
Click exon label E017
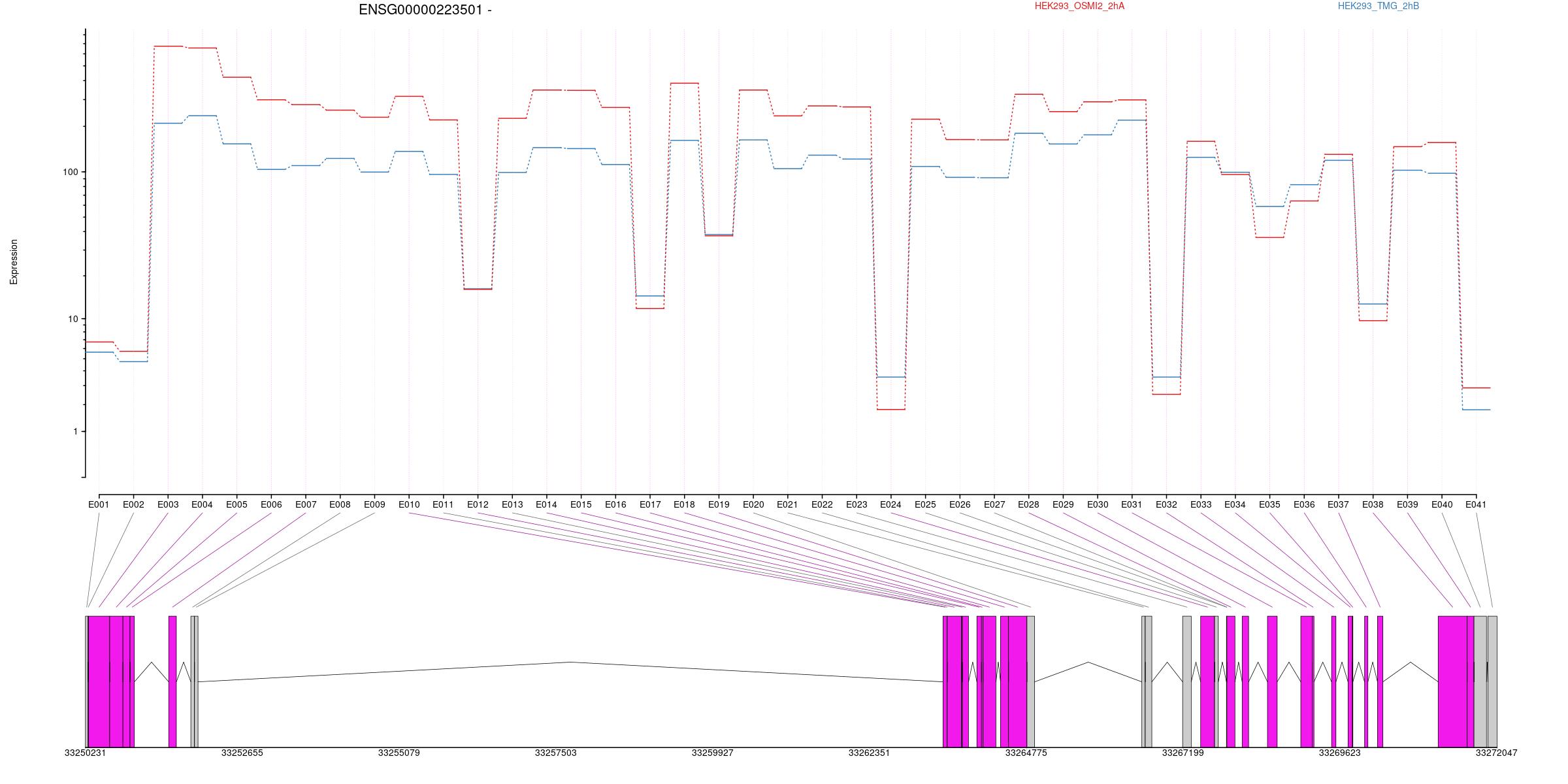(650, 504)
